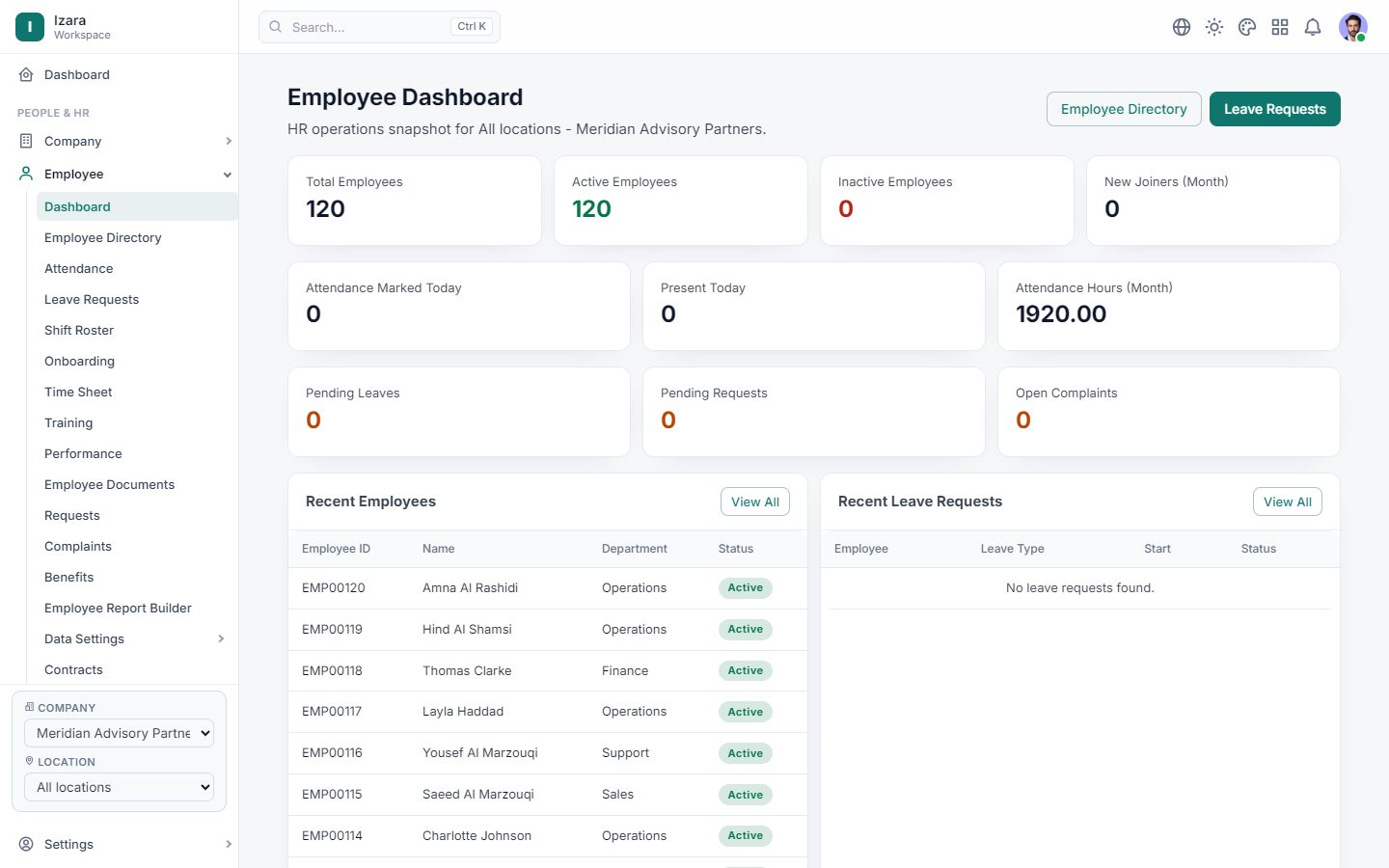Click the green Leave Requests button
Viewport: 1389px width, 868px height.
click(1275, 109)
